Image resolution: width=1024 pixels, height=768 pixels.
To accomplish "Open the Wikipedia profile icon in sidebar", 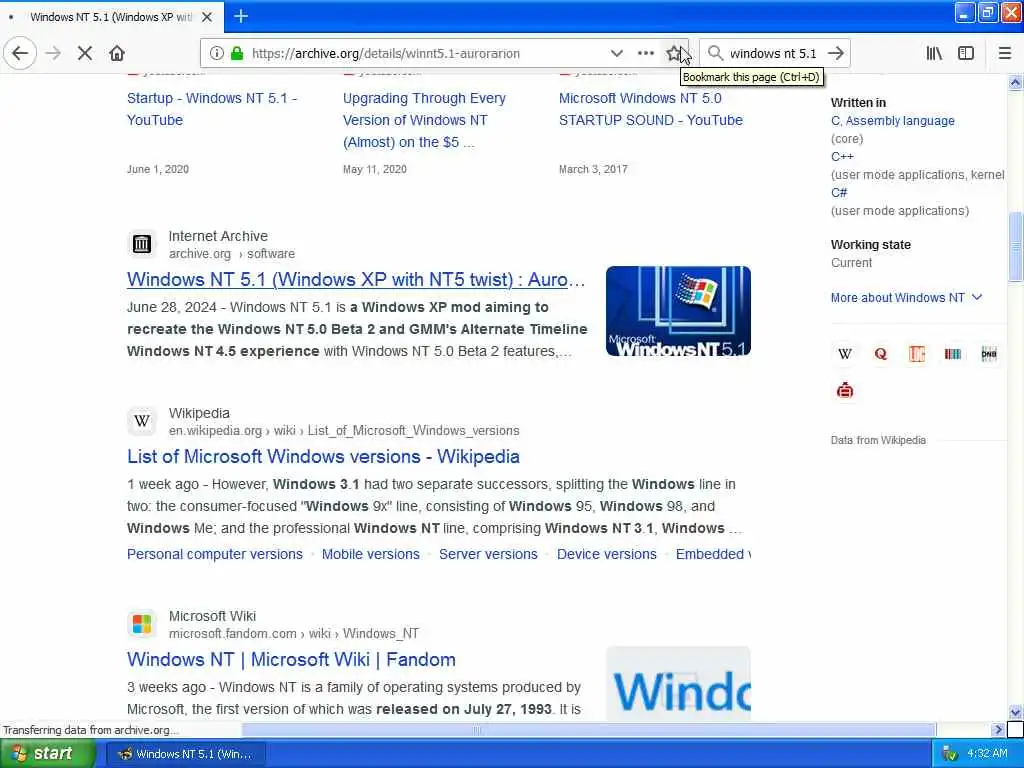I will (845, 354).
